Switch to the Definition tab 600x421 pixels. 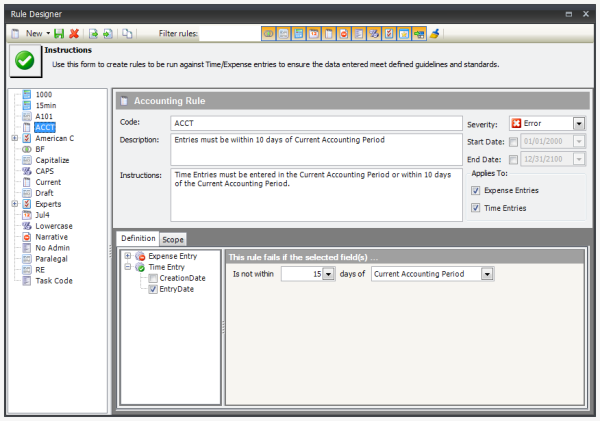point(138,239)
